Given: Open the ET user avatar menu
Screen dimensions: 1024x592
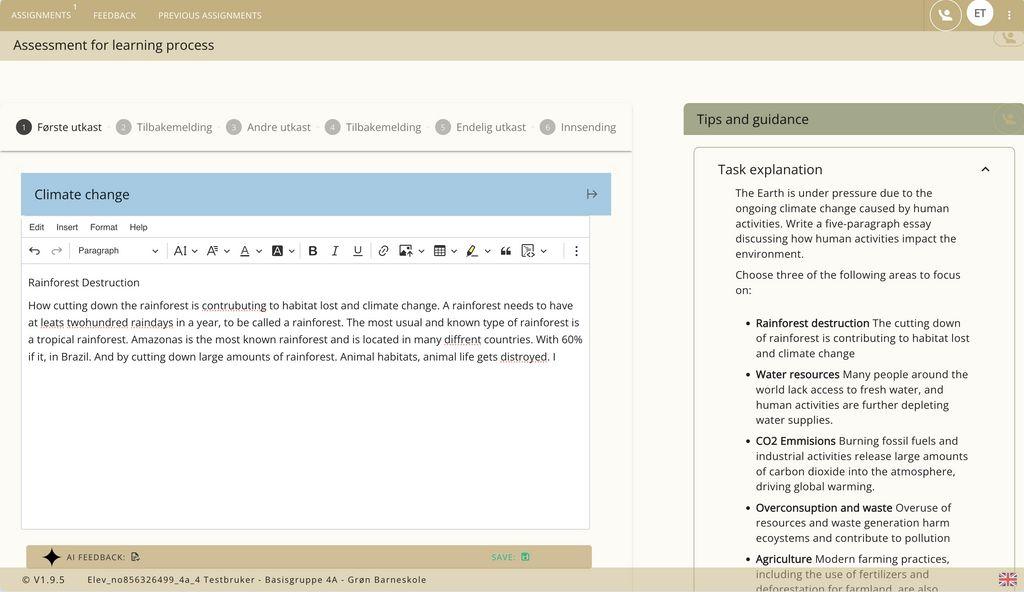Looking at the screenshot, I should [980, 13].
